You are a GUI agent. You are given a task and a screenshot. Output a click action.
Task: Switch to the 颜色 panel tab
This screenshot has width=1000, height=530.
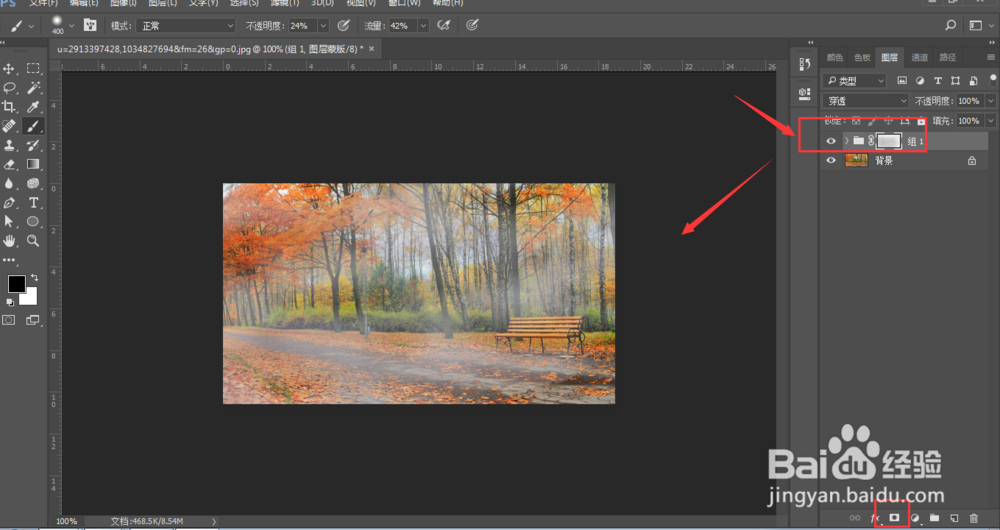click(x=834, y=57)
